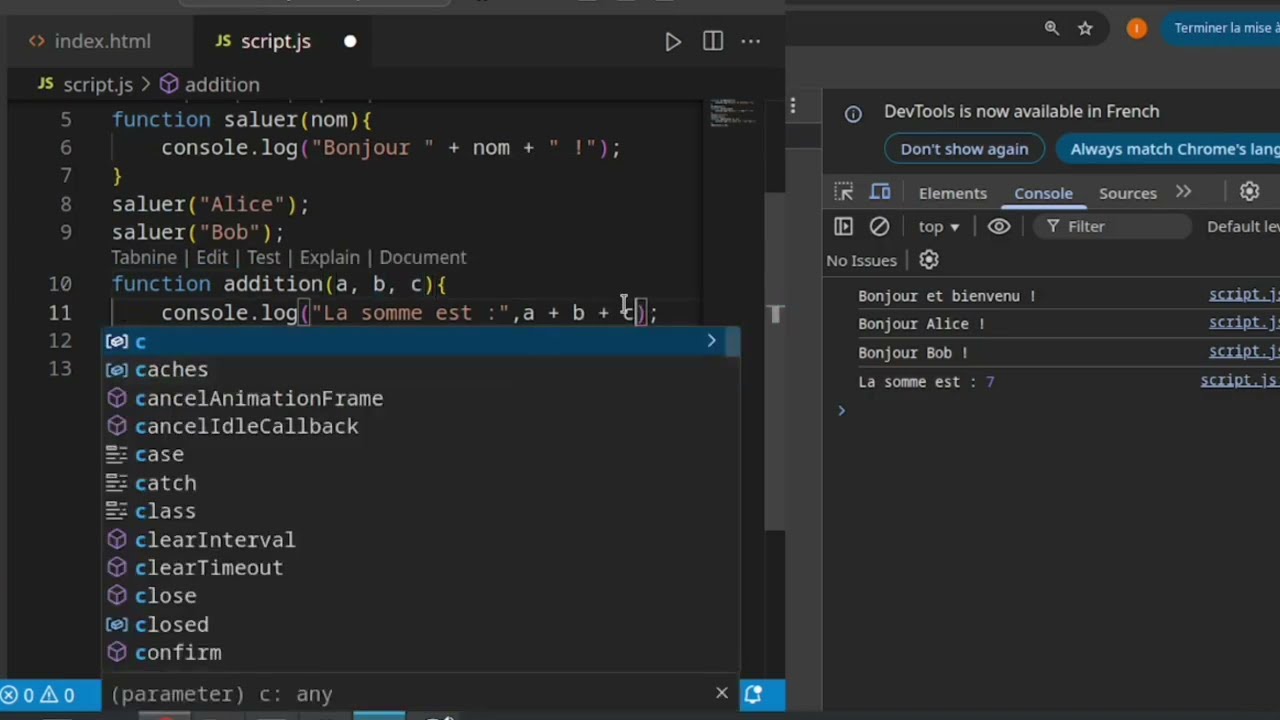Search icon in the Chrome toolbar
The image size is (1280, 720).
(x=1052, y=28)
